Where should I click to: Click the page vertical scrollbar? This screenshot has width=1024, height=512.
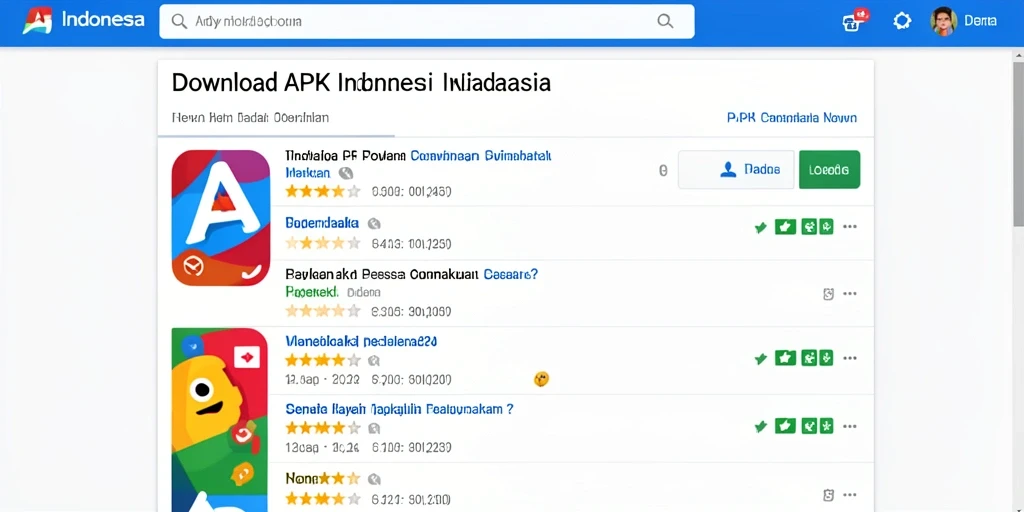point(1018,144)
